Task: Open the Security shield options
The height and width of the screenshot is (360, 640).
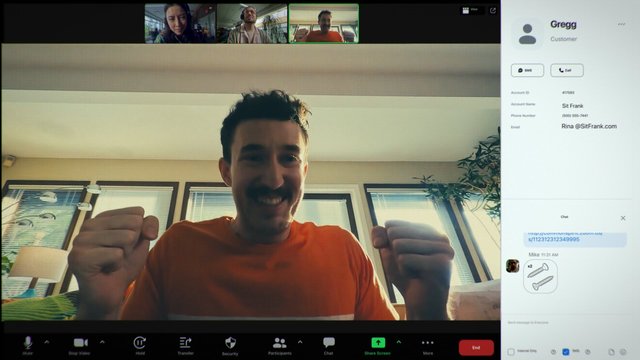Action: click(x=230, y=346)
